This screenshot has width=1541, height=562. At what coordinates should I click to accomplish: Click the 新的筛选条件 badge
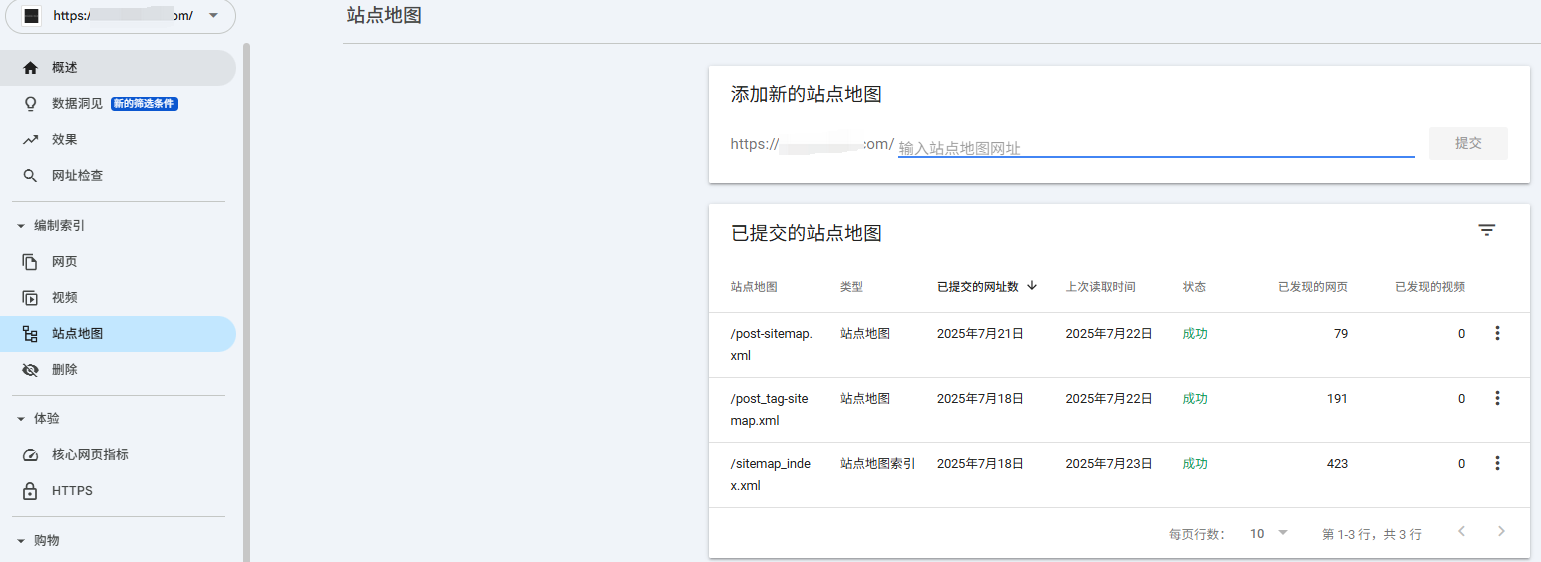[x=145, y=104]
